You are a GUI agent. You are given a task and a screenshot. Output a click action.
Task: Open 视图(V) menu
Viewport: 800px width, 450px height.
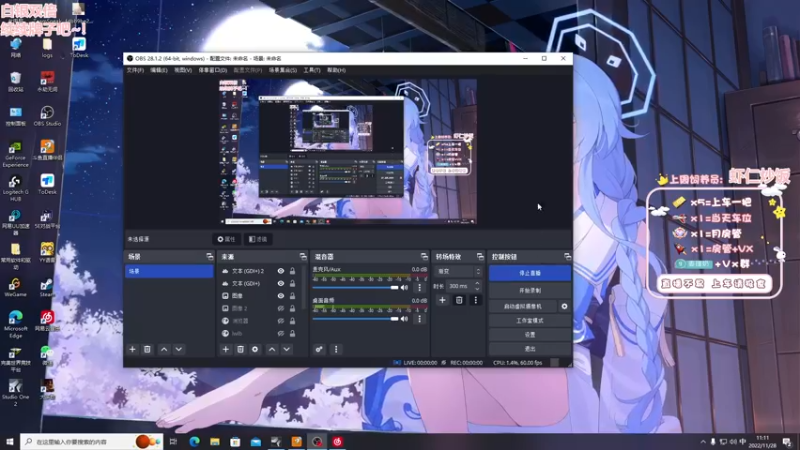tap(183, 70)
